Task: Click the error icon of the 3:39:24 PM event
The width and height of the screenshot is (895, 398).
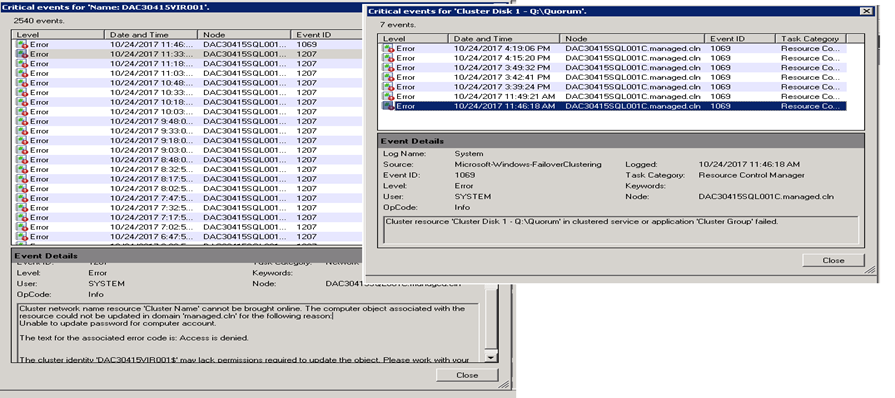Action: point(388,87)
